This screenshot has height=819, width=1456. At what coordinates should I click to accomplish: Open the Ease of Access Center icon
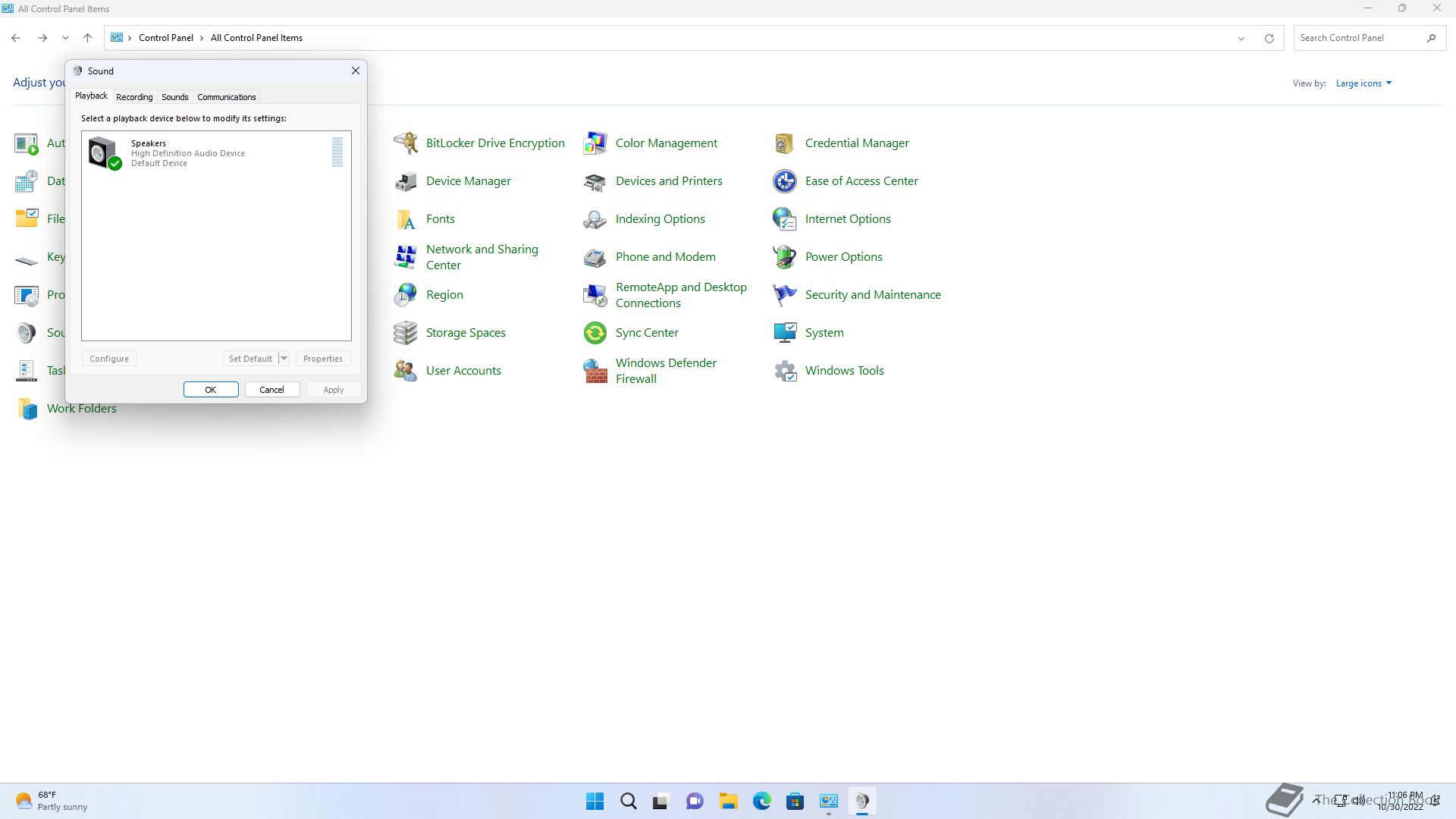coord(785,180)
